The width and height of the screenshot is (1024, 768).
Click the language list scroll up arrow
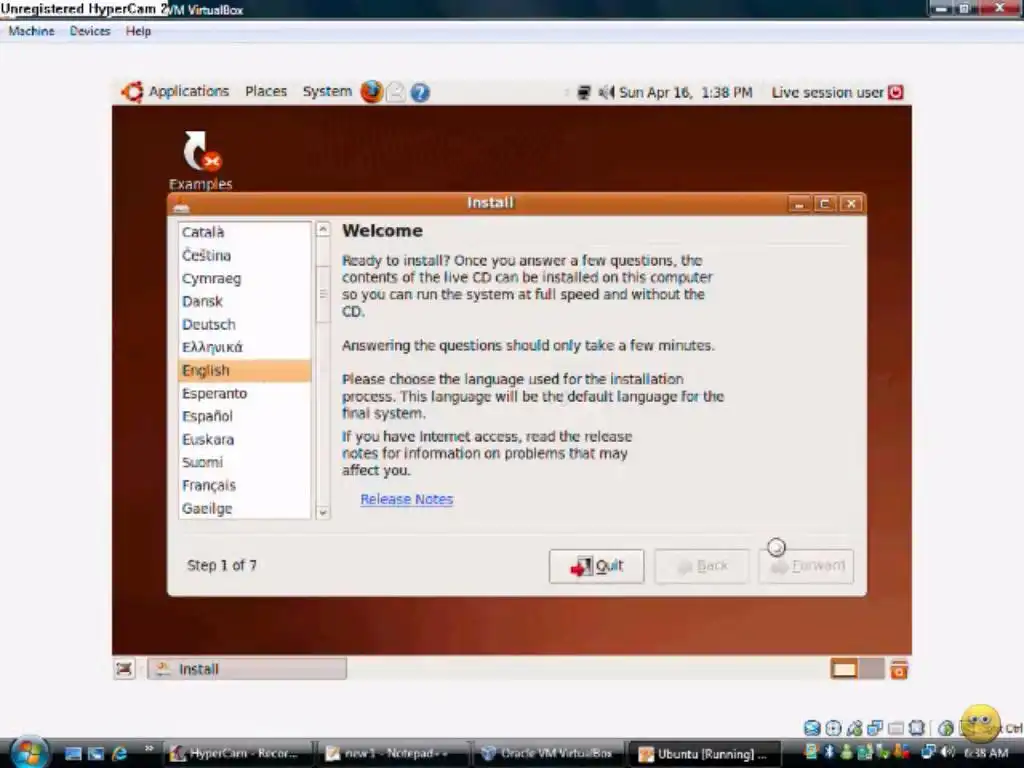pos(323,230)
